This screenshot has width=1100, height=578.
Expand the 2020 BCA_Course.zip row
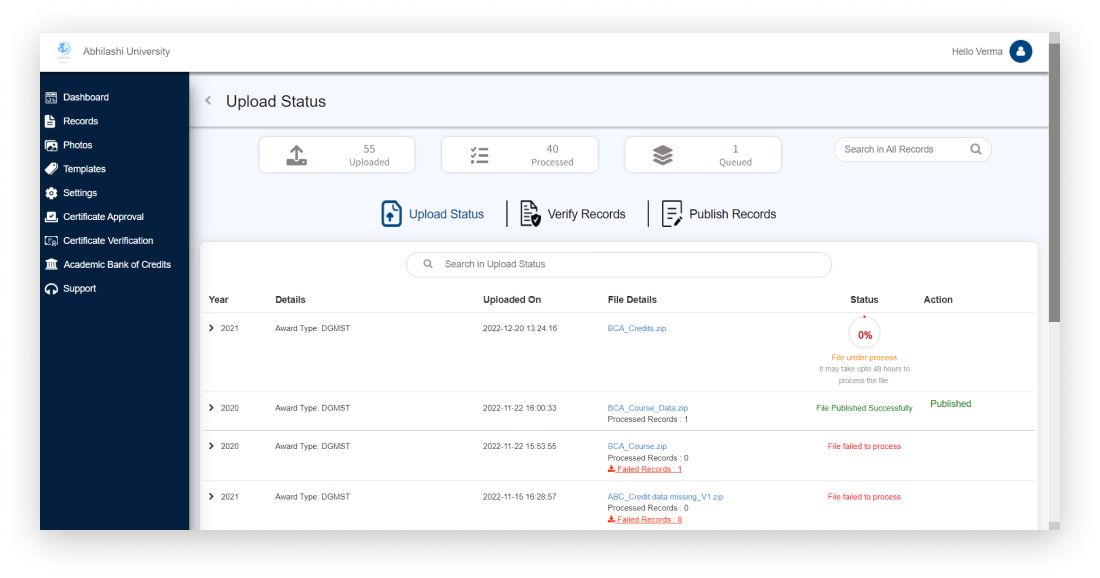(211, 446)
